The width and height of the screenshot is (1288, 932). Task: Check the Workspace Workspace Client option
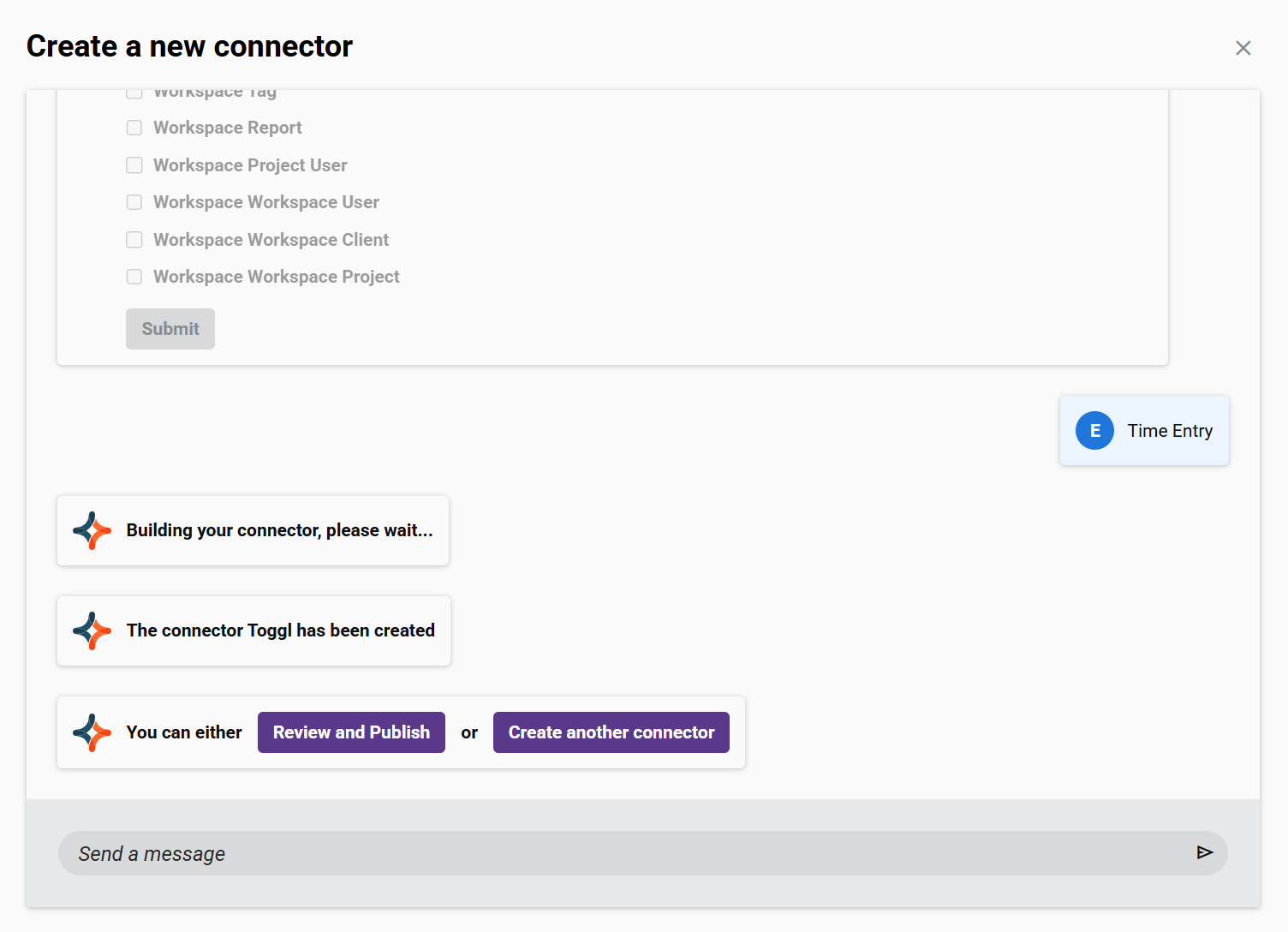[x=134, y=240]
